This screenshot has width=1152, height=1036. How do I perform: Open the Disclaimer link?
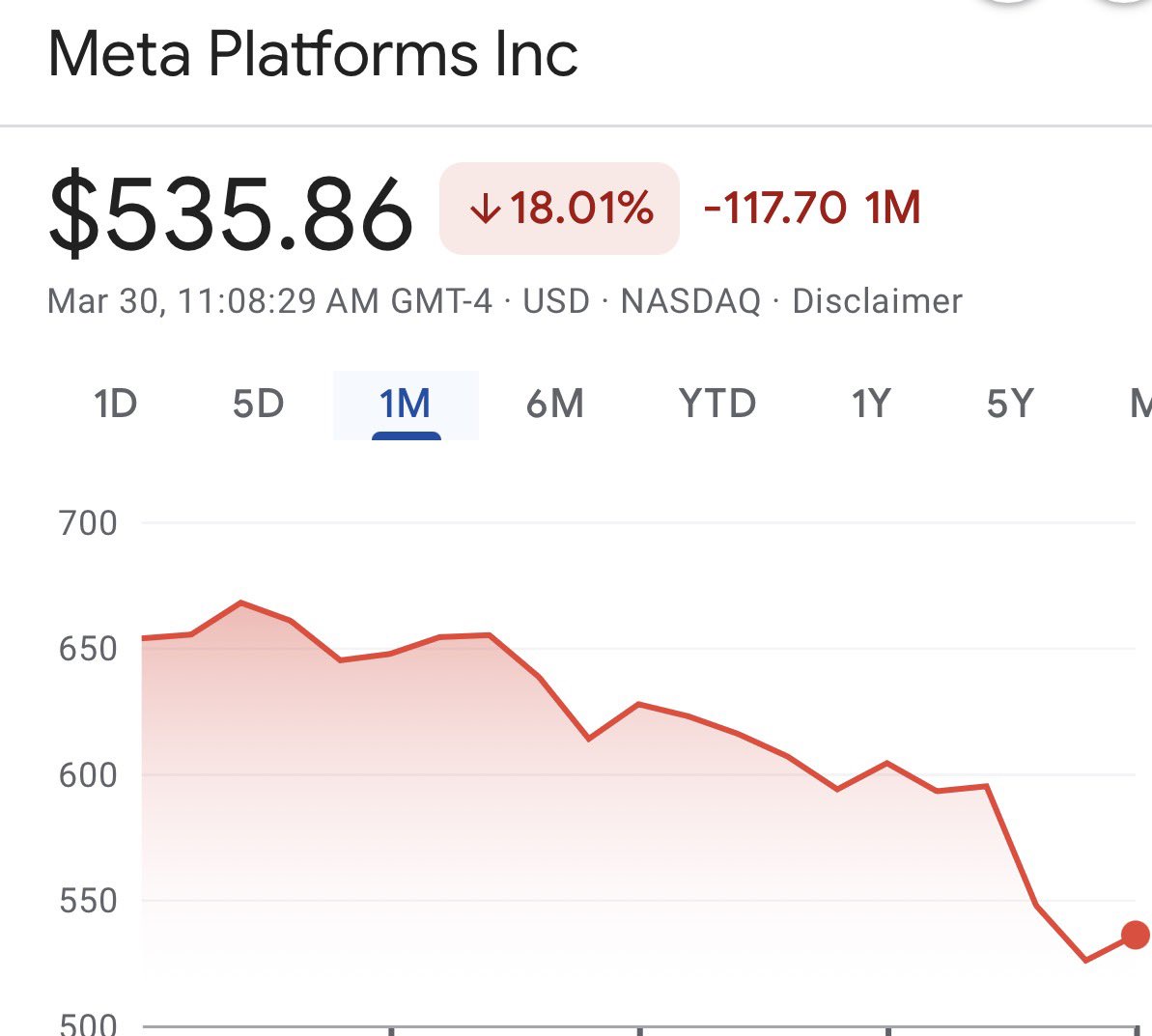pos(877,301)
